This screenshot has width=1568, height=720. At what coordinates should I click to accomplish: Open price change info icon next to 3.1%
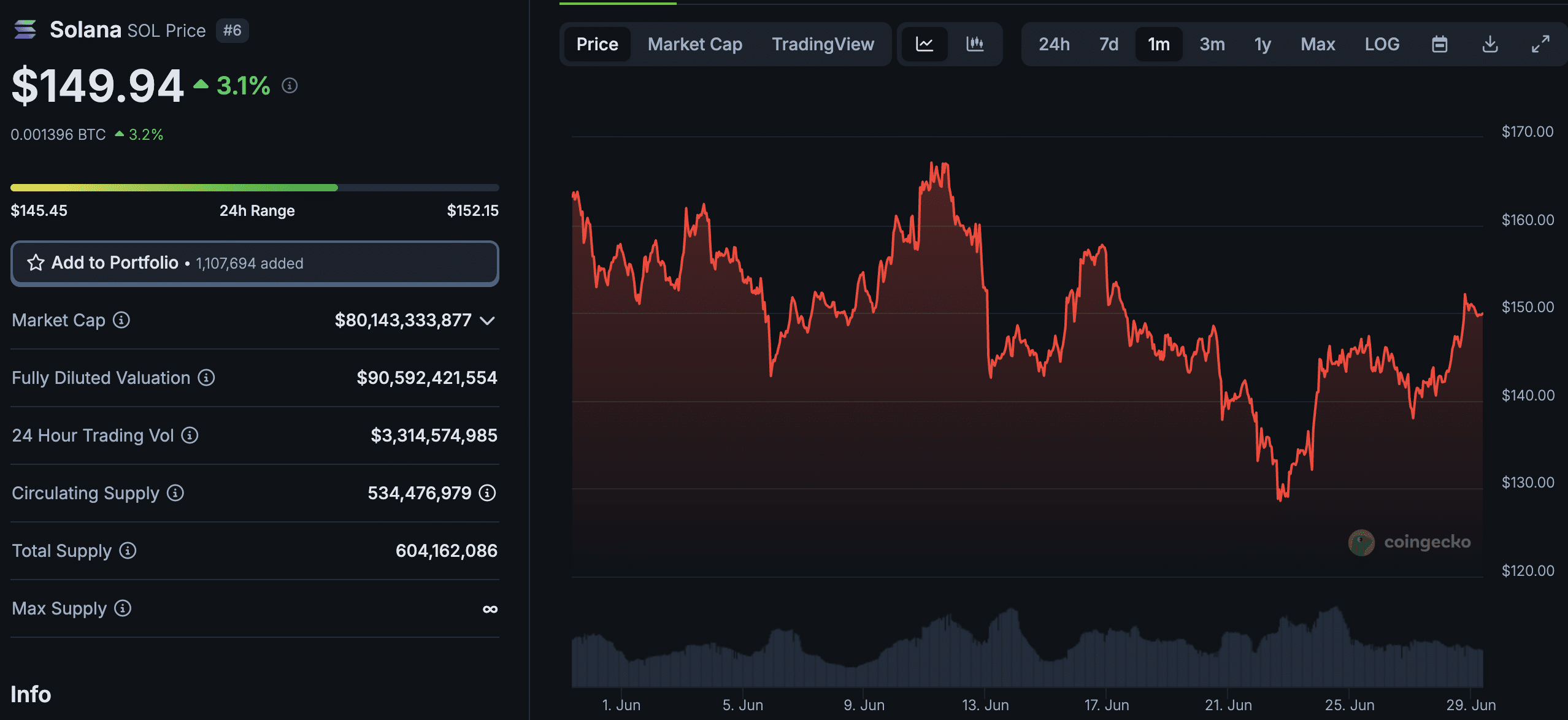pyautogui.click(x=290, y=85)
